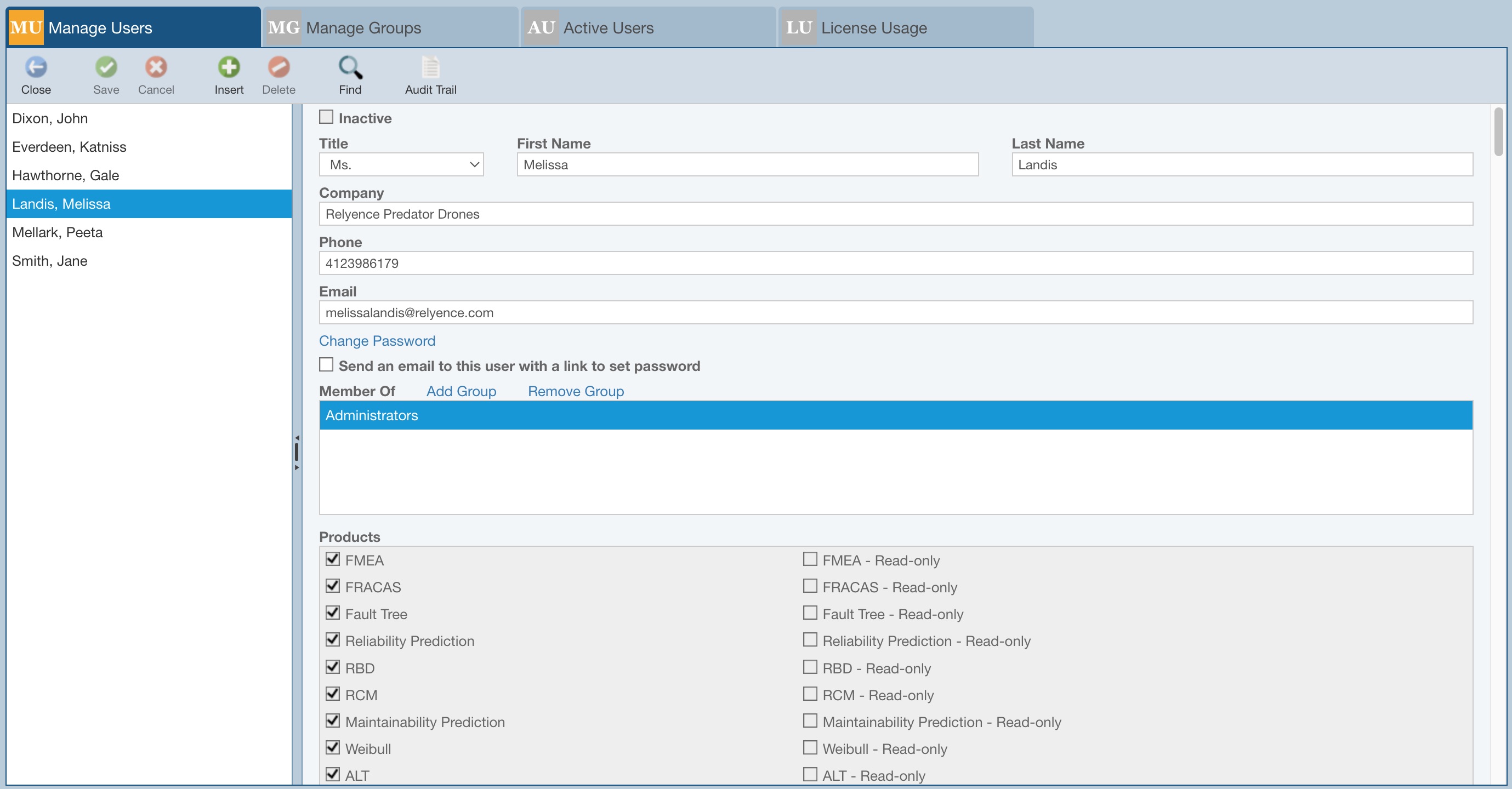1512x789 pixels.
Task: Enable send password email checkbox
Action: click(326, 365)
